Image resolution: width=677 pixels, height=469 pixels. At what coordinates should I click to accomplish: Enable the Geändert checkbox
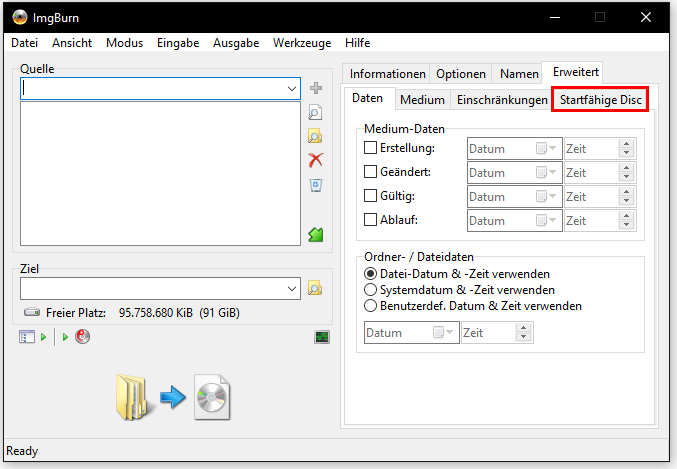370,172
